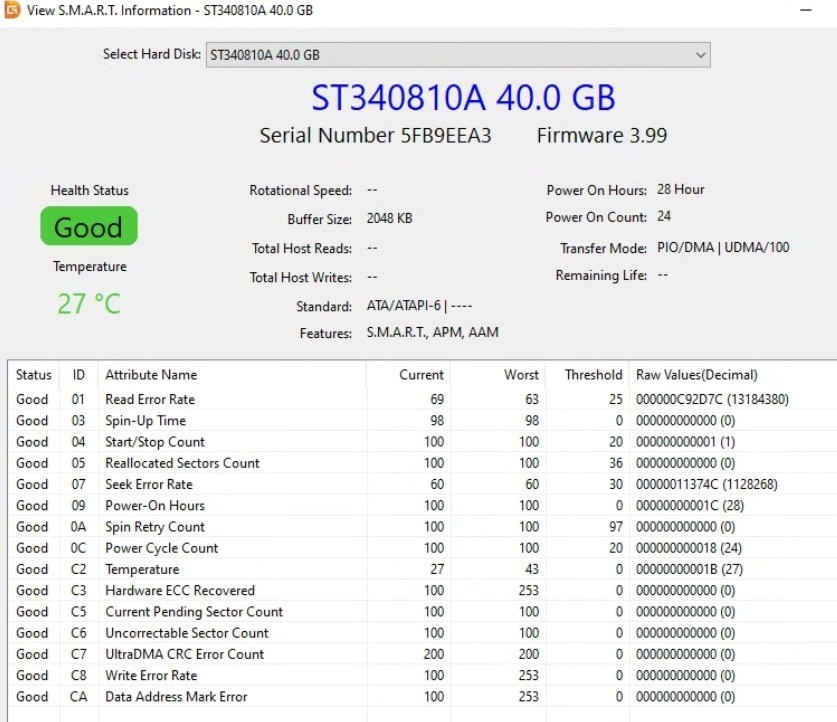Viewport: 837px width, 722px height.
Task: Click threshold value 97 for Spin Retry Count
Action: [x=615, y=527]
